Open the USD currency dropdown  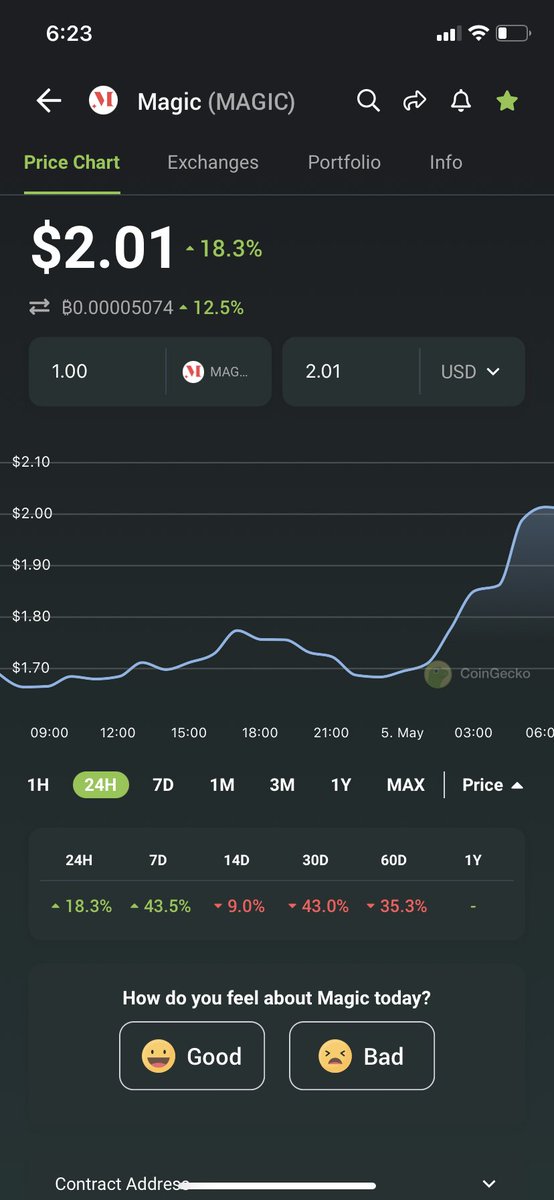point(470,371)
